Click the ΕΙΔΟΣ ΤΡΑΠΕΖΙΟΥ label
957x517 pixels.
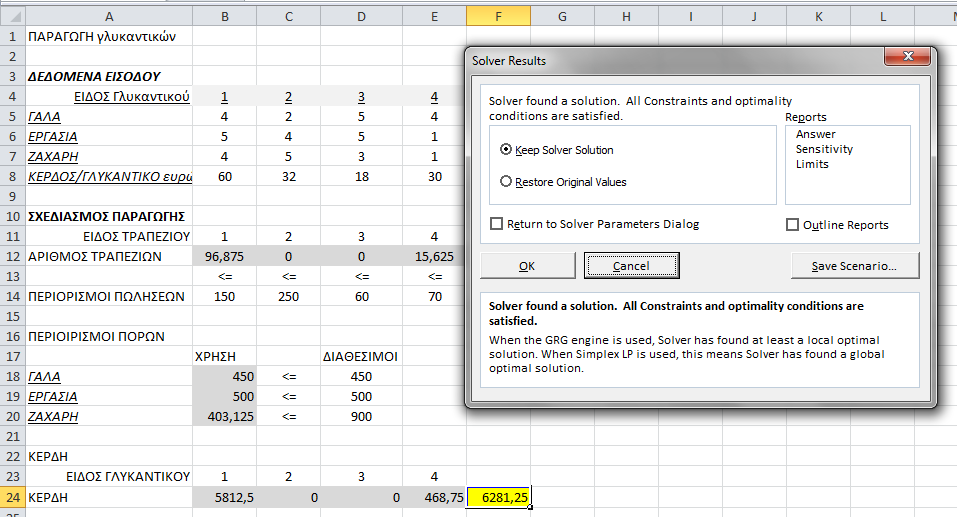point(109,237)
